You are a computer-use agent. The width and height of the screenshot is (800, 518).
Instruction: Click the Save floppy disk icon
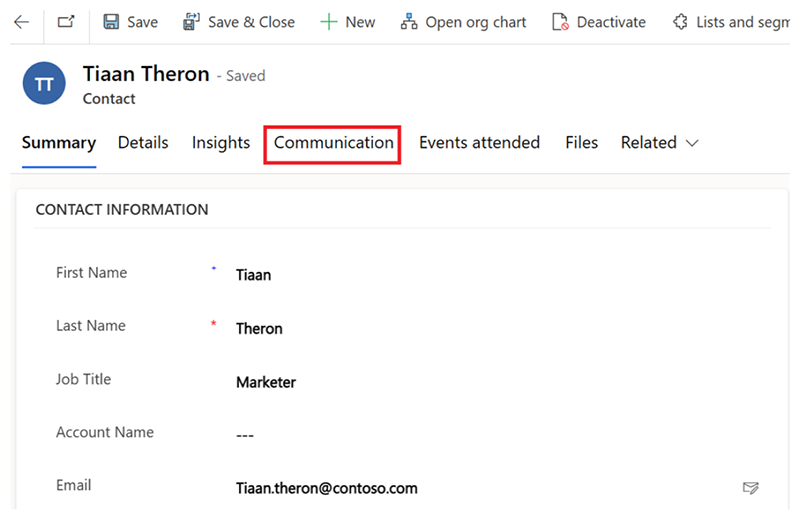pyautogui.click(x=111, y=22)
